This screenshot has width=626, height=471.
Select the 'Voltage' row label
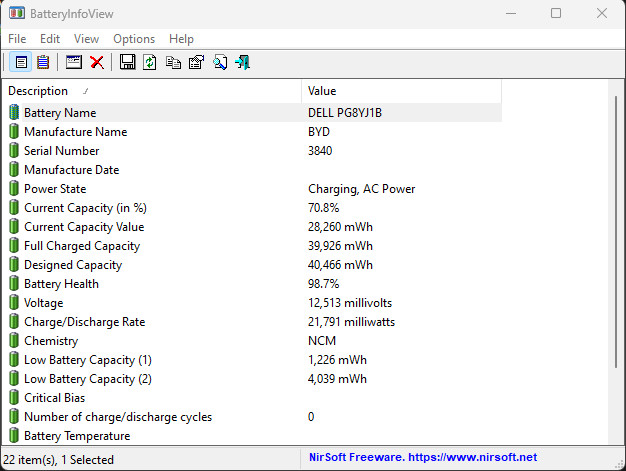44,303
